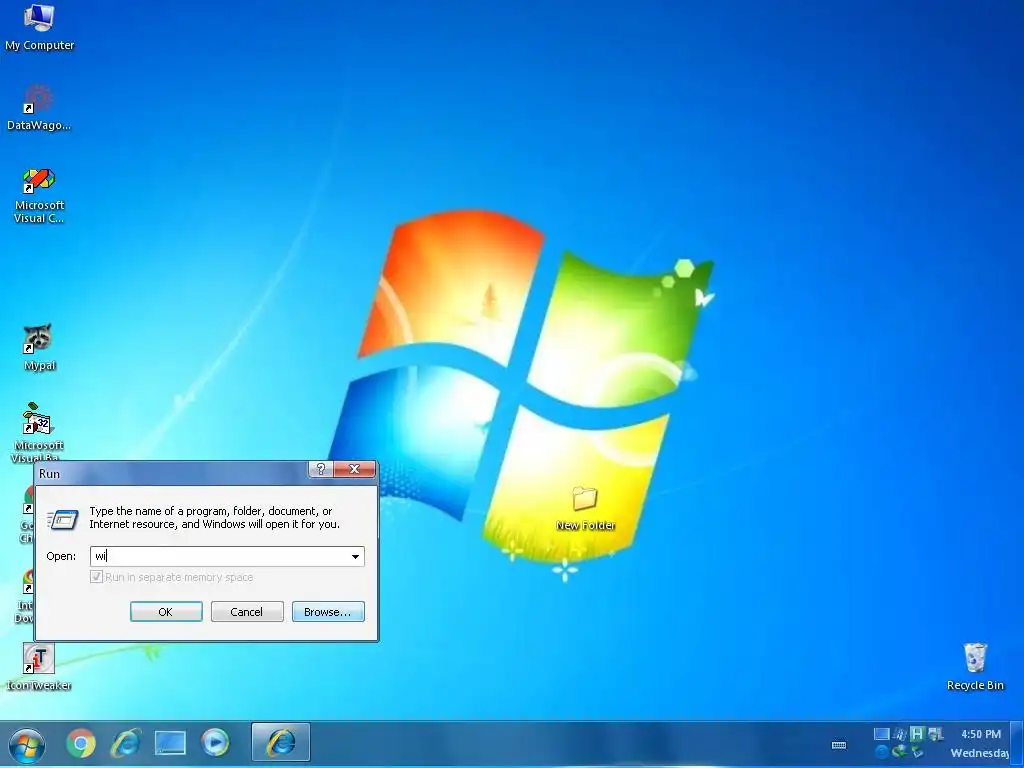Click the Show Desktop strip at taskbar end
Screen dimensions: 1024x768
(x=1017, y=744)
